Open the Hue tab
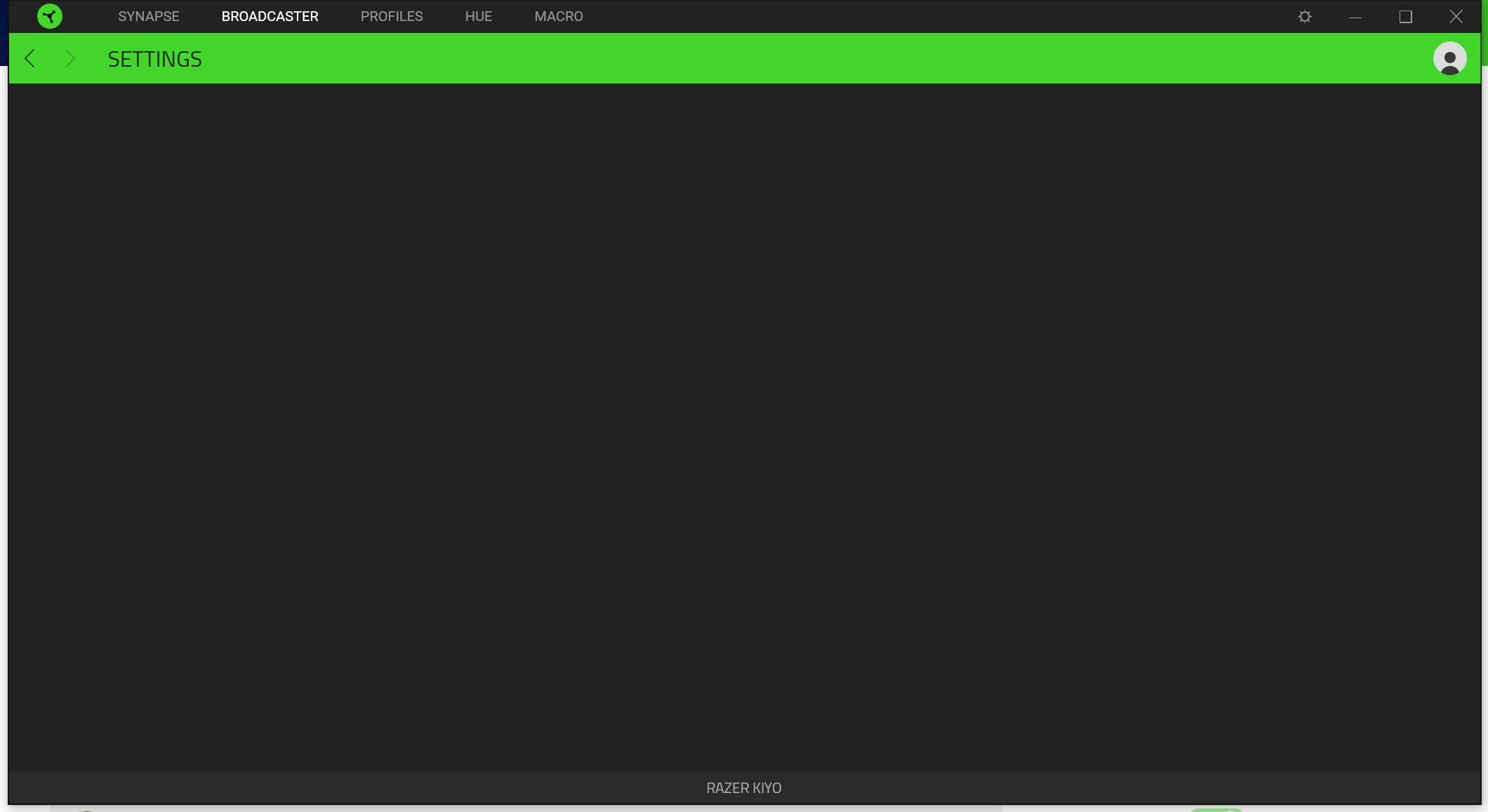The width and height of the screenshot is (1488, 812). (x=479, y=16)
